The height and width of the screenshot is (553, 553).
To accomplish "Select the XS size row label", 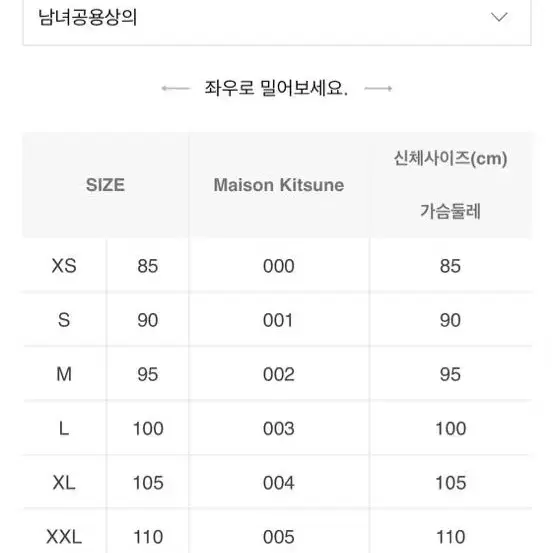I will (x=64, y=266).
